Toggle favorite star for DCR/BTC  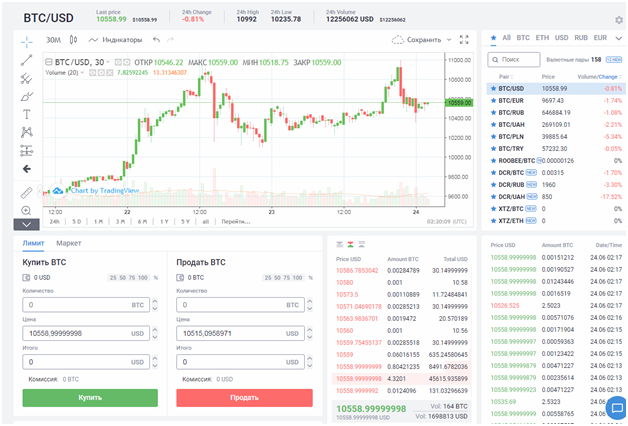click(x=493, y=173)
